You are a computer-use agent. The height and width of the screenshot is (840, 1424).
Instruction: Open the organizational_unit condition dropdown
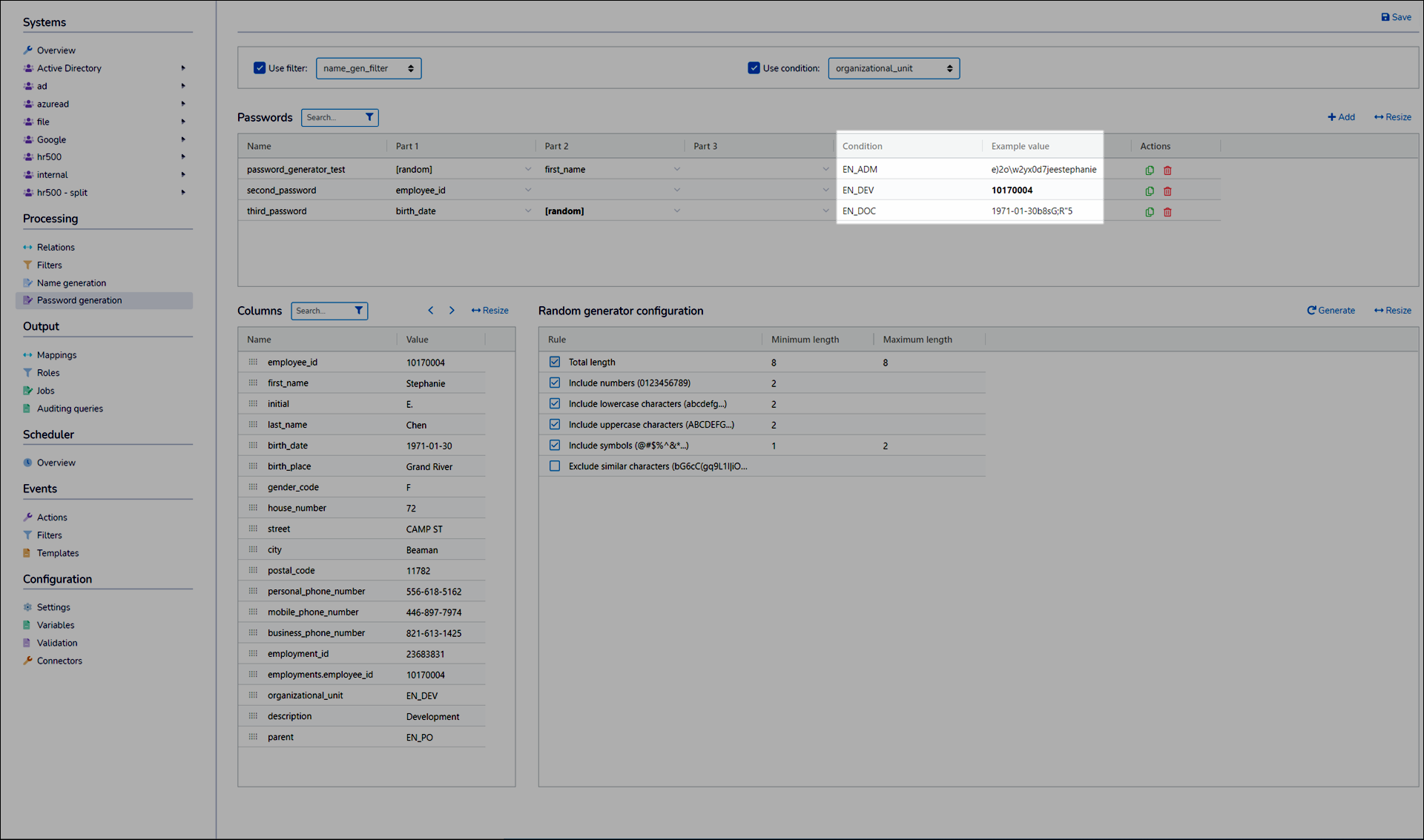click(894, 68)
